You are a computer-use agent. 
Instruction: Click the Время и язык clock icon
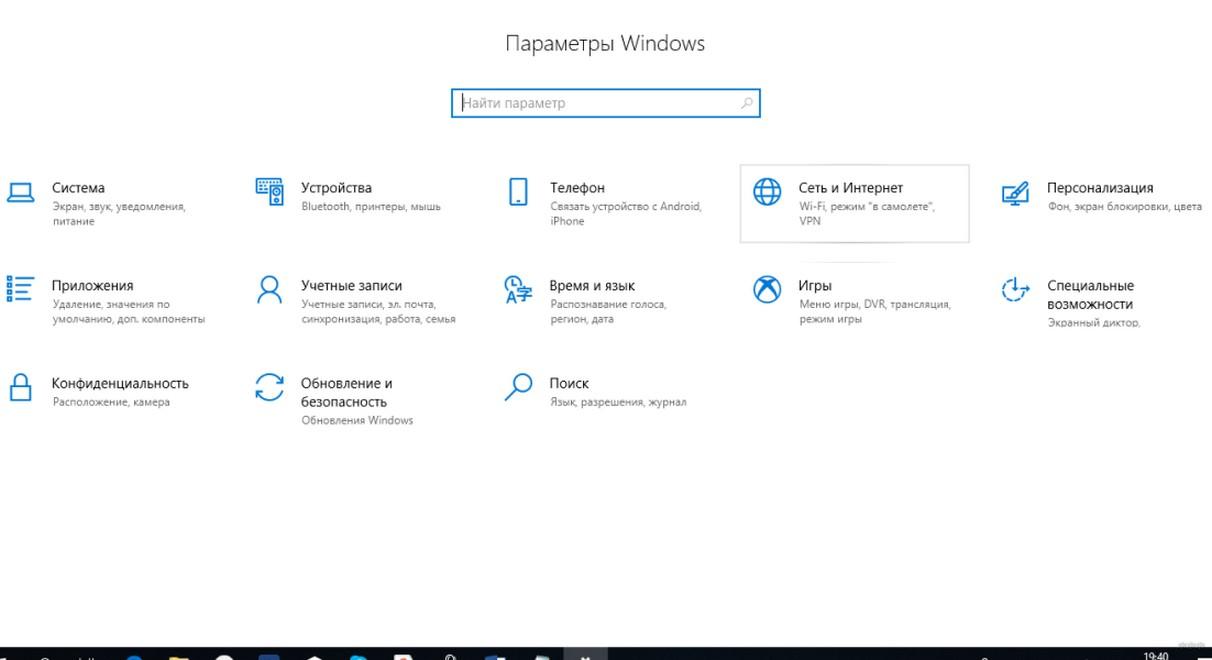tap(518, 289)
